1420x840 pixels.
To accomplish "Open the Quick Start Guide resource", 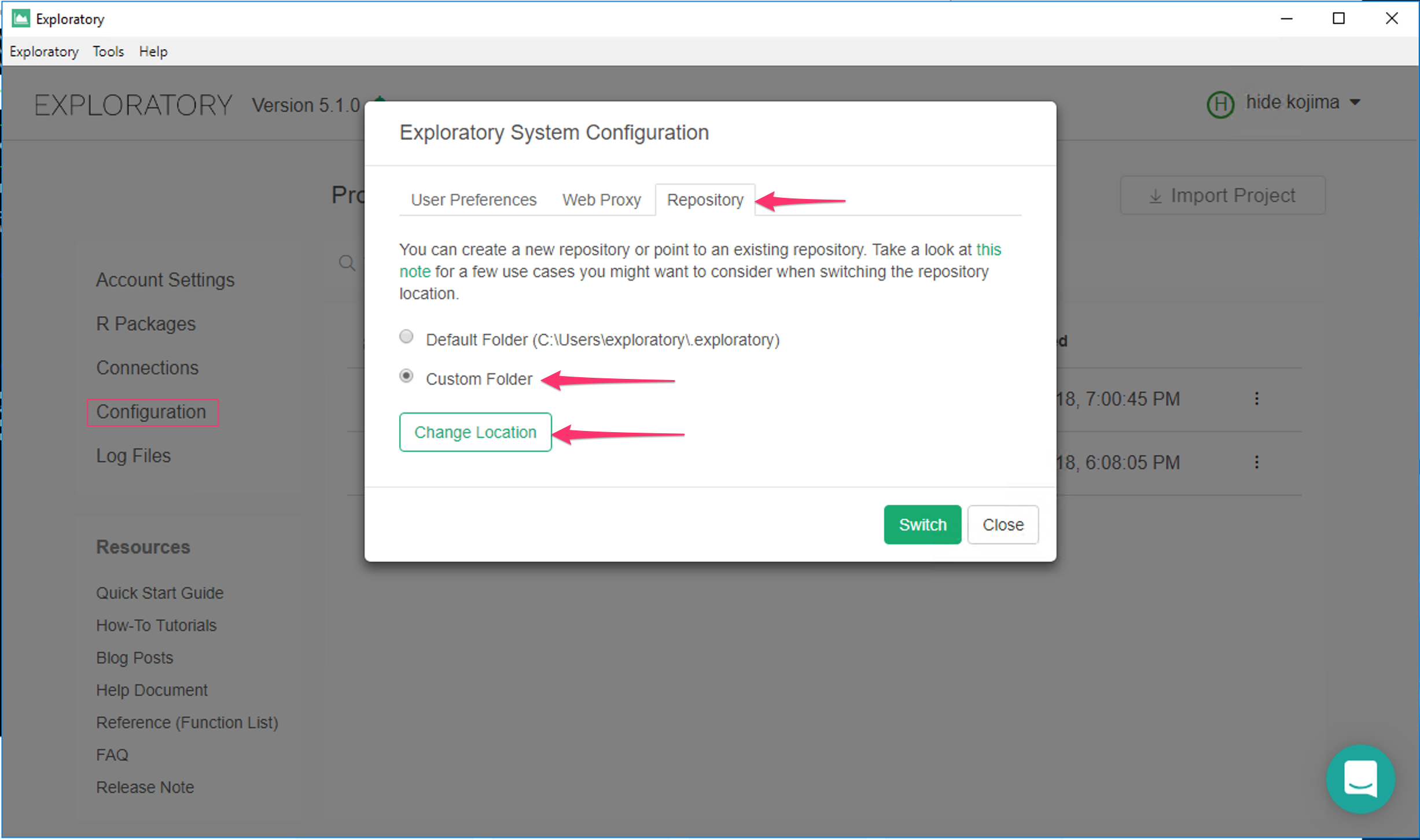I will click(x=160, y=593).
